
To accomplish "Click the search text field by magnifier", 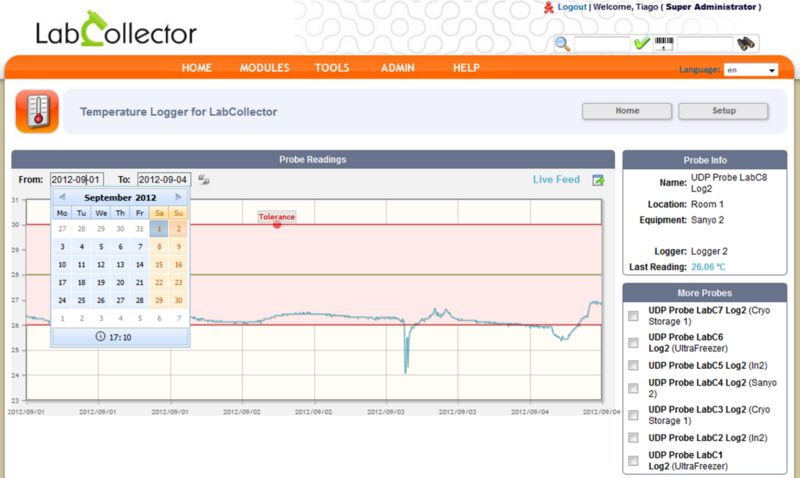I will 602,44.
